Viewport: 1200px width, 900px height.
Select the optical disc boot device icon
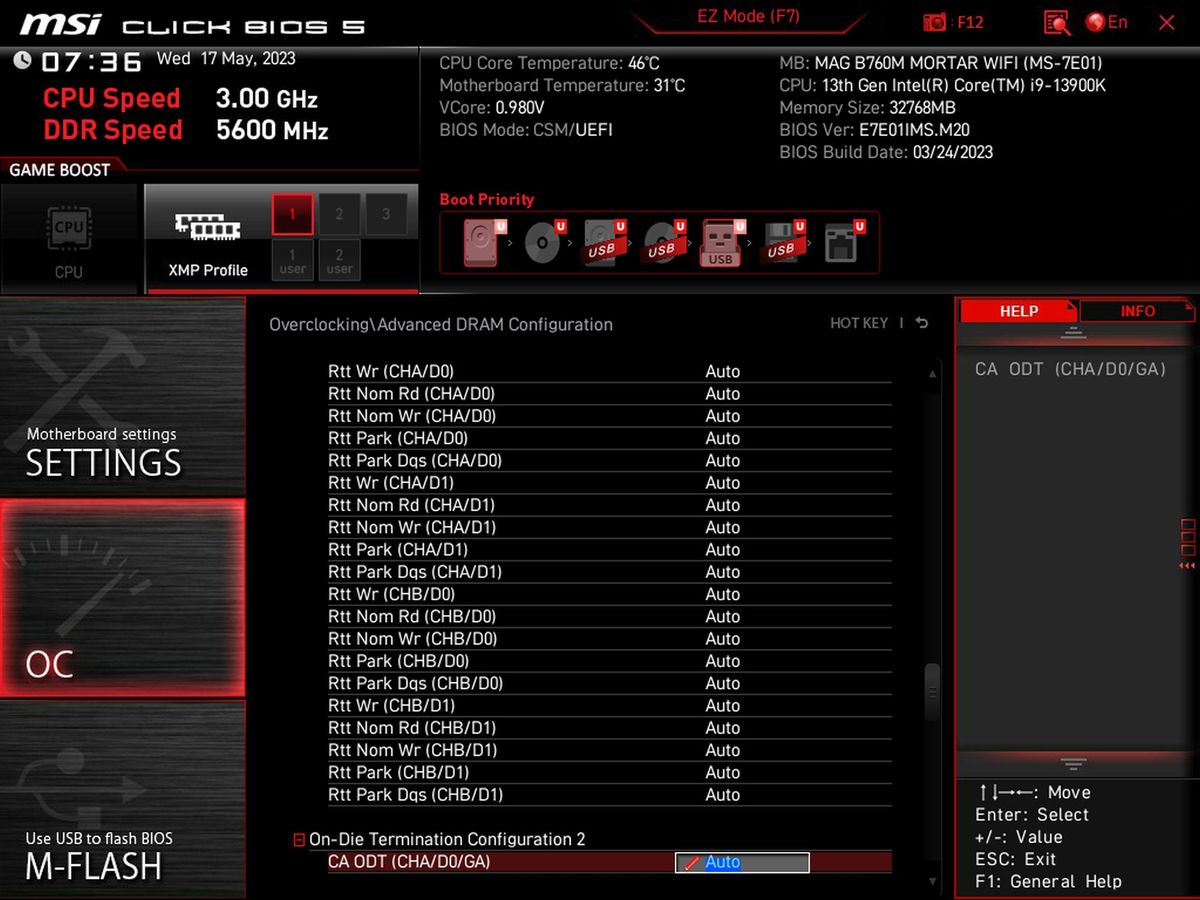coord(543,243)
